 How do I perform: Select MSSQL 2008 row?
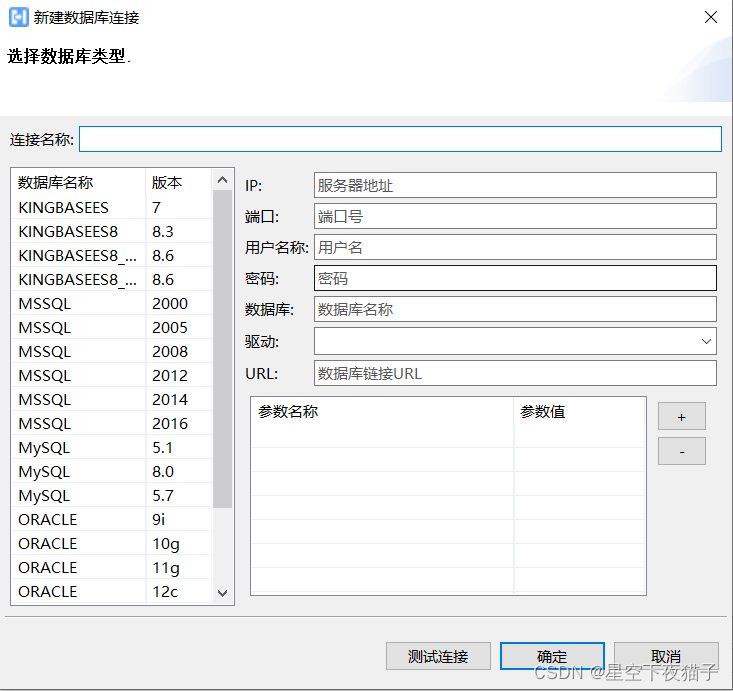pos(112,352)
